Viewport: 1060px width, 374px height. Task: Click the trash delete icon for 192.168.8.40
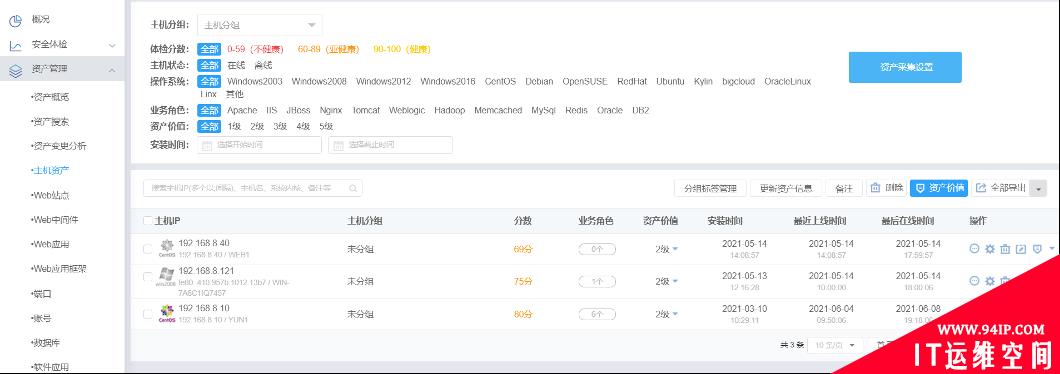coord(1005,249)
